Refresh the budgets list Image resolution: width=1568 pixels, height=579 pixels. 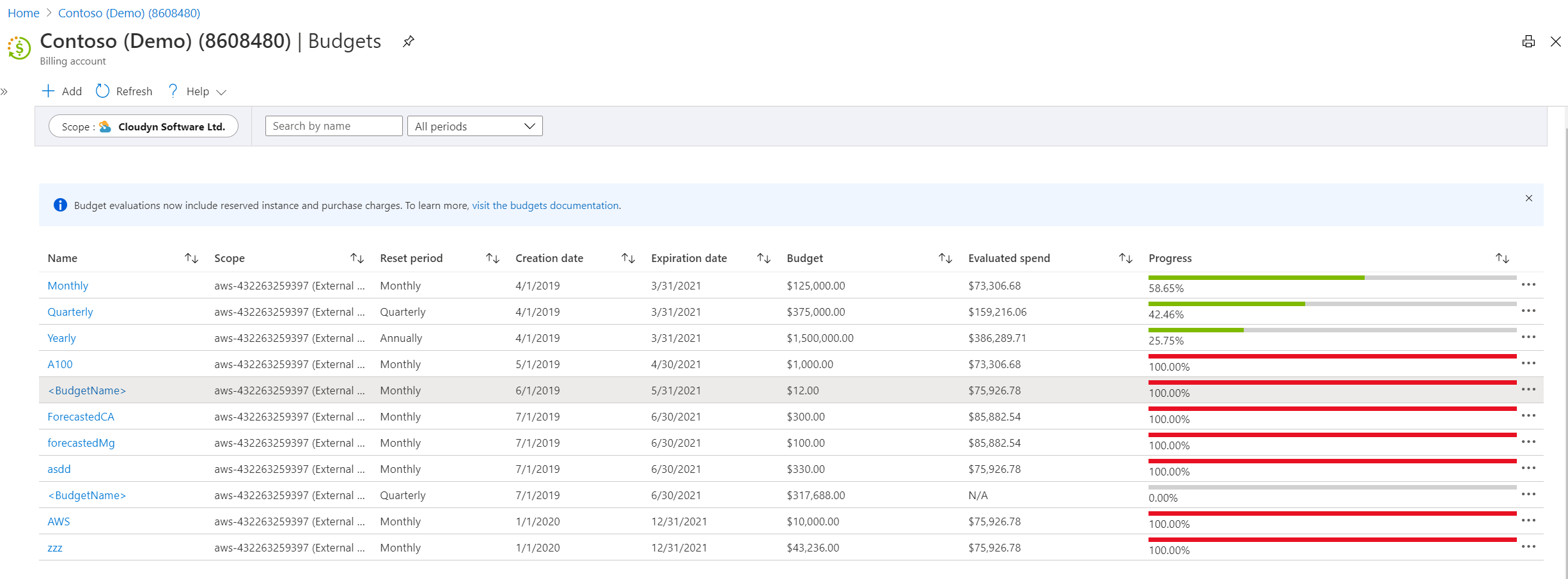[x=124, y=91]
